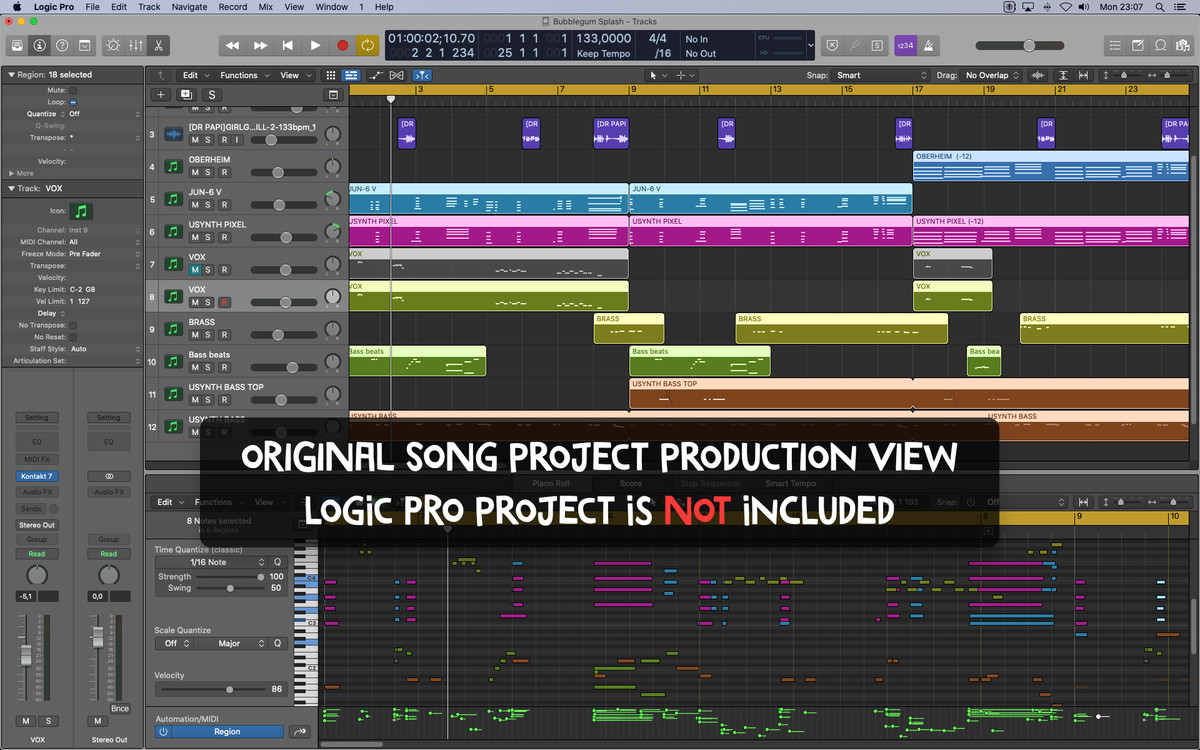Open the Kontakt 7 instrument plug-in
This screenshot has height=750, width=1200.
point(36,476)
